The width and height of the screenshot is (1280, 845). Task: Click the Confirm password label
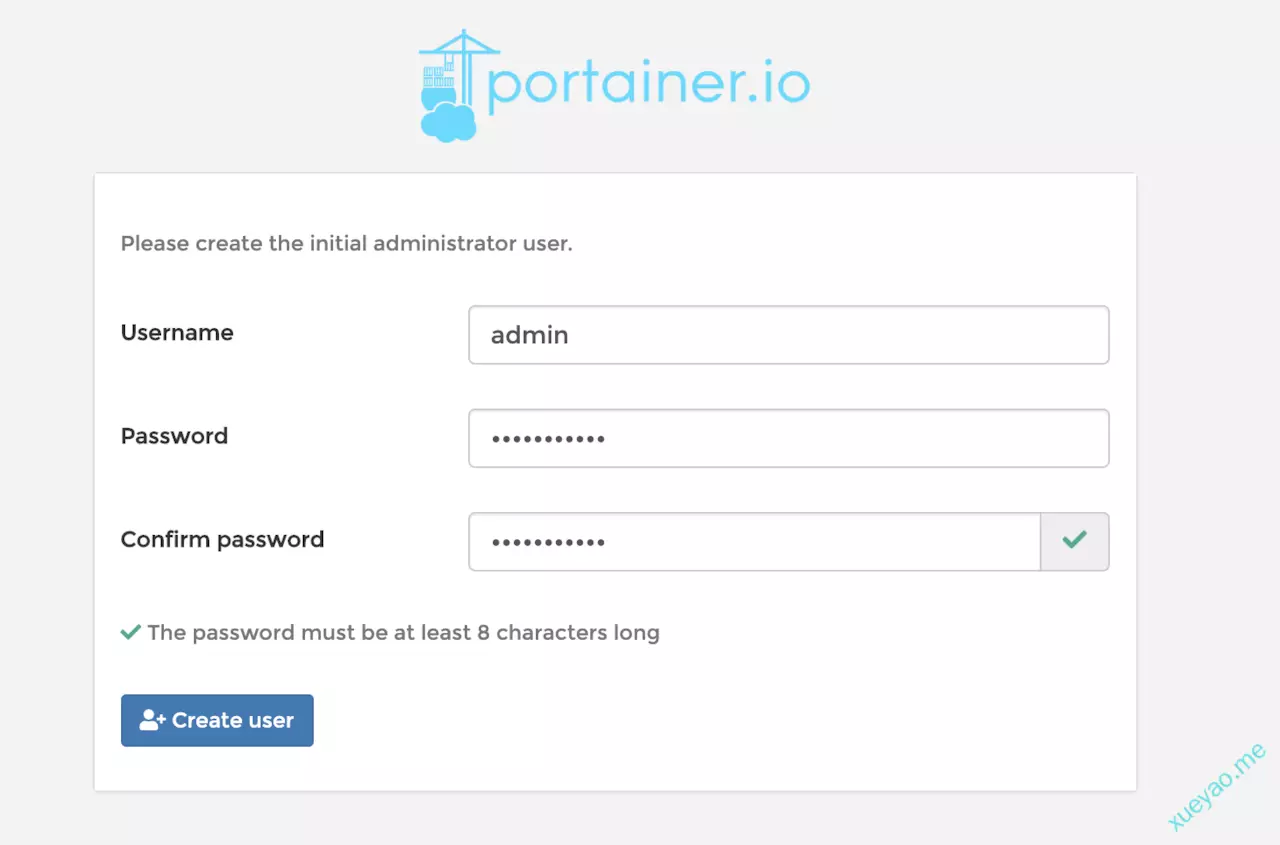222,539
